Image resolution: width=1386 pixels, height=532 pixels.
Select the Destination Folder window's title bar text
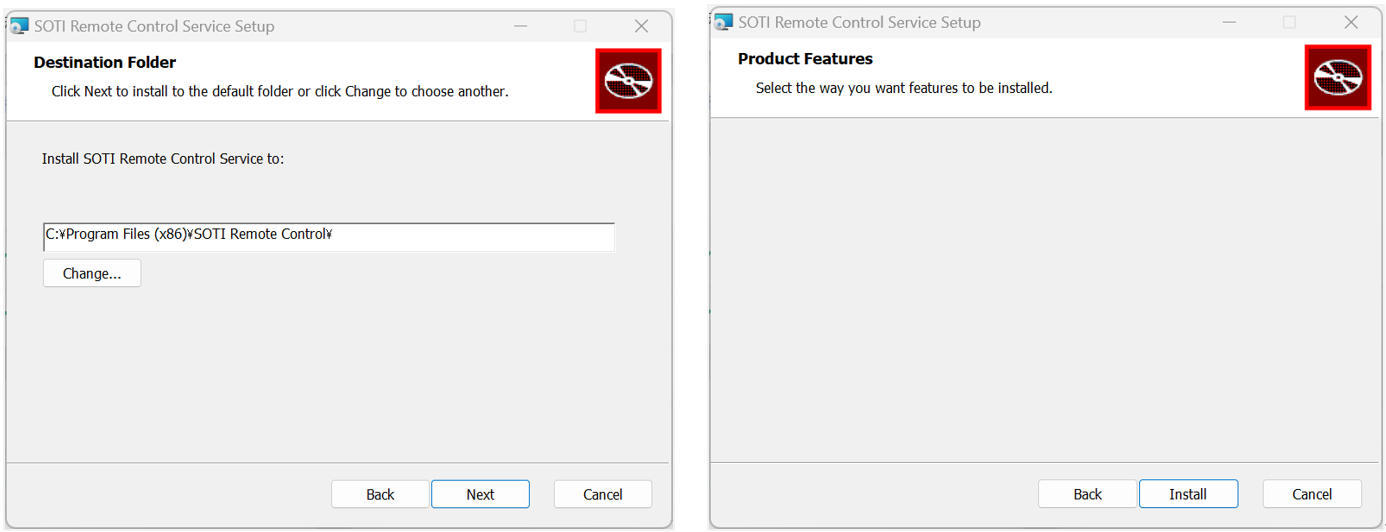pyautogui.click(x=154, y=26)
